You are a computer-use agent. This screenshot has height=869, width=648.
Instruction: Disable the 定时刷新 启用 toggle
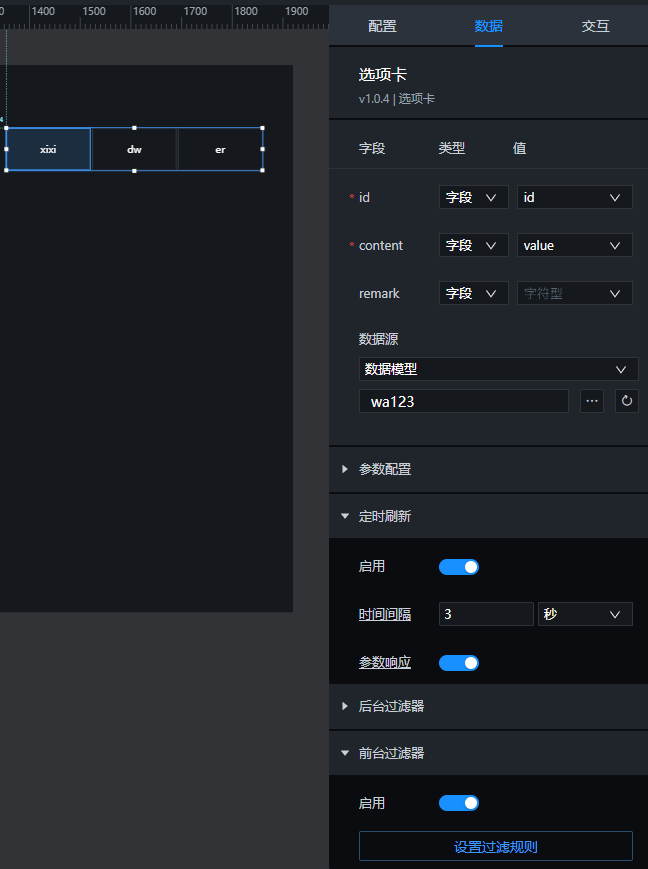pos(459,567)
